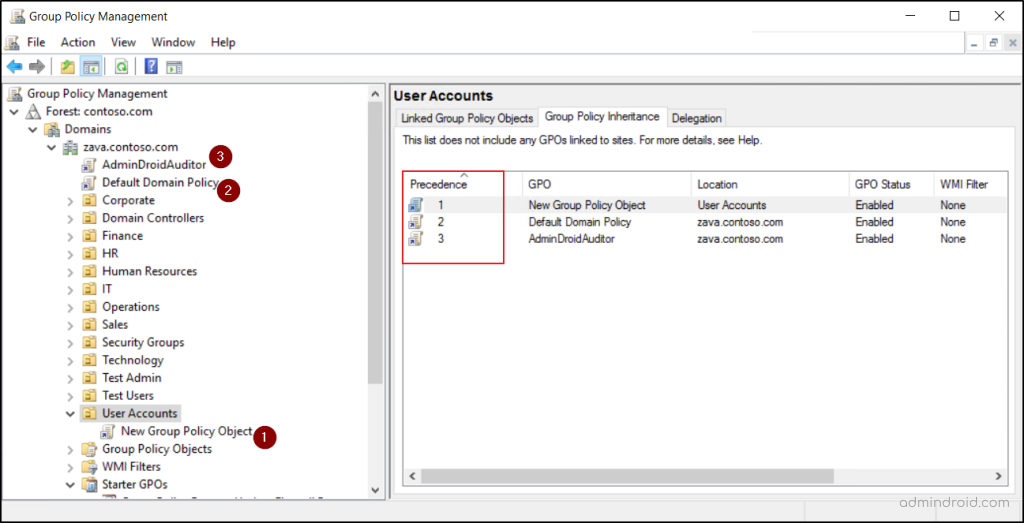Image resolution: width=1024 pixels, height=523 pixels.
Task: Open the Help menu
Action: (223, 42)
